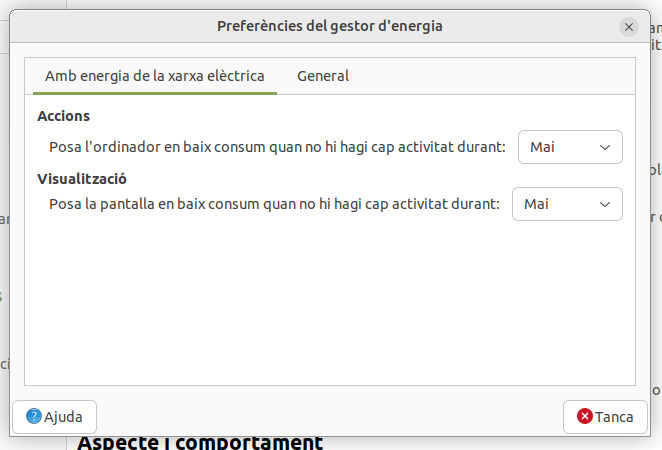Click the 'Aspecte i comportament' heading behind the dialog
The height and width of the screenshot is (450, 662).
tap(200, 443)
